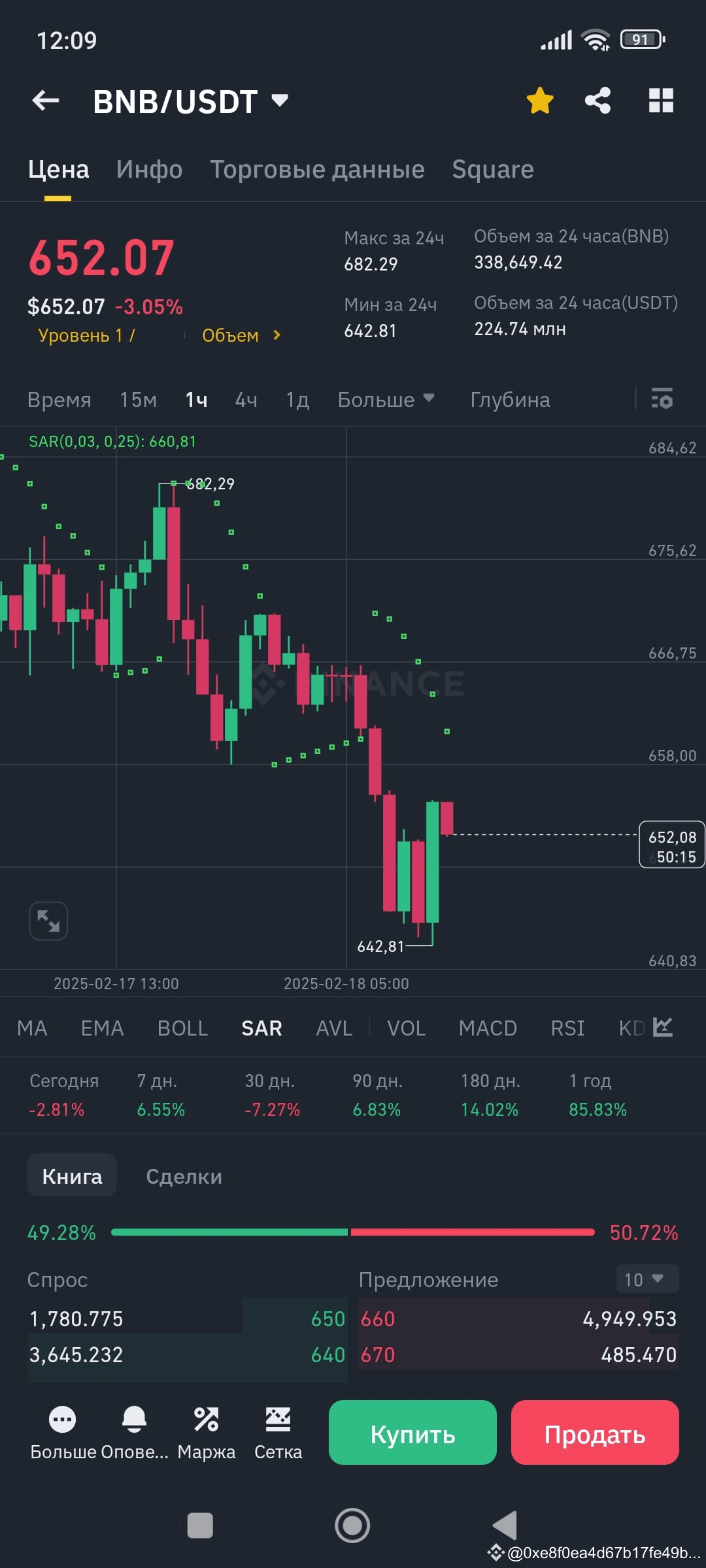
Task: Toggle favorite star for BNB/USDT
Action: pos(539,100)
